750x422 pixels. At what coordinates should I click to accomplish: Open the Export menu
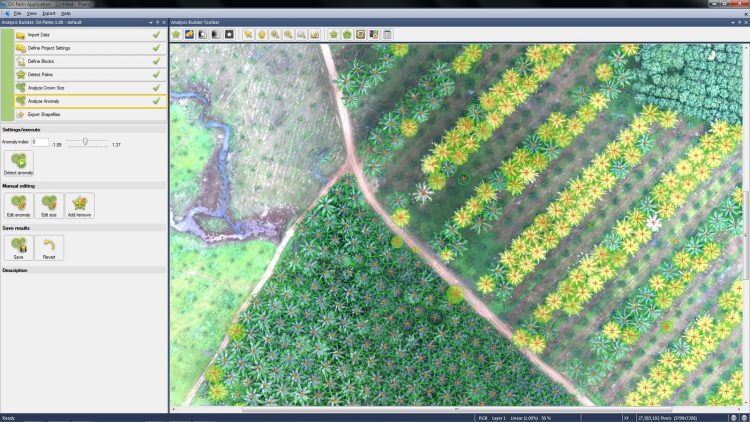(48, 13)
